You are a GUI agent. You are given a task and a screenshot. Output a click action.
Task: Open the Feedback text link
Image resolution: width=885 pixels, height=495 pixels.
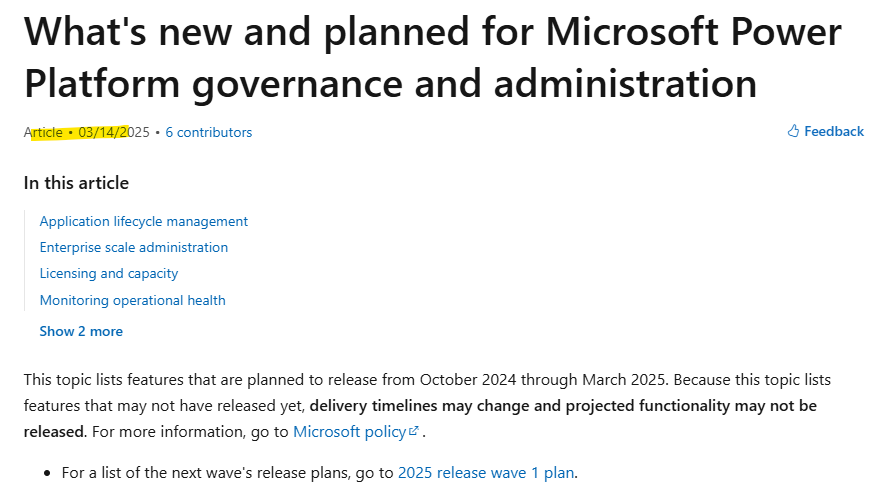coord(834,132)
